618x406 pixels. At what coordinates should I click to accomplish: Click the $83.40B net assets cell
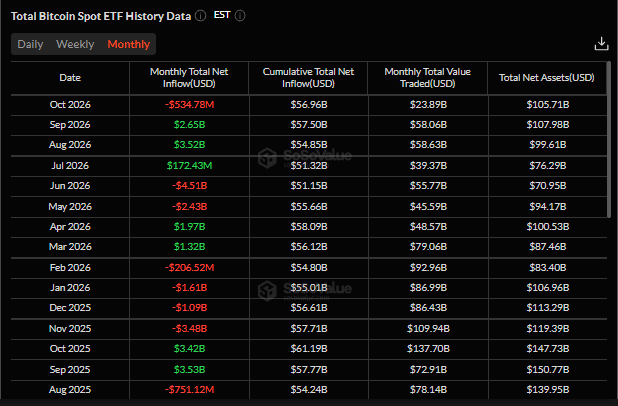click(548, 268)
